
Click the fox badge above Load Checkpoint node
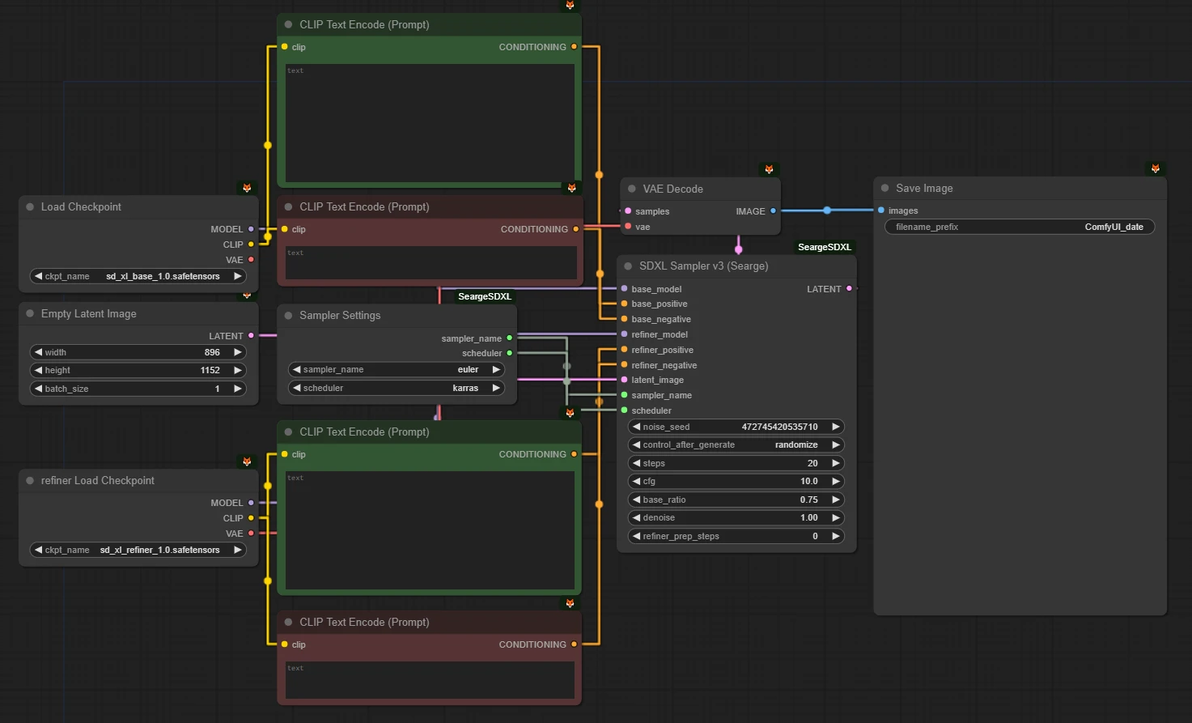pos(247,188)
